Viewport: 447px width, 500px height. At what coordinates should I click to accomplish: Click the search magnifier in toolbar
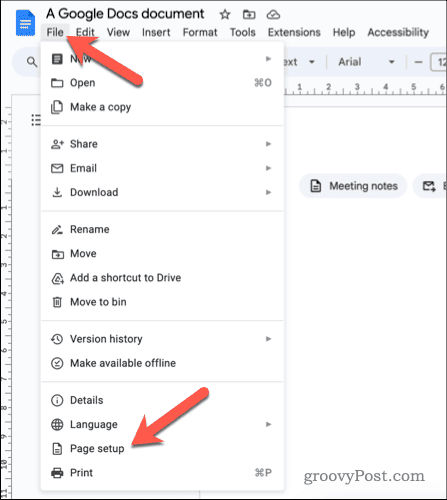tap(32, 62)
